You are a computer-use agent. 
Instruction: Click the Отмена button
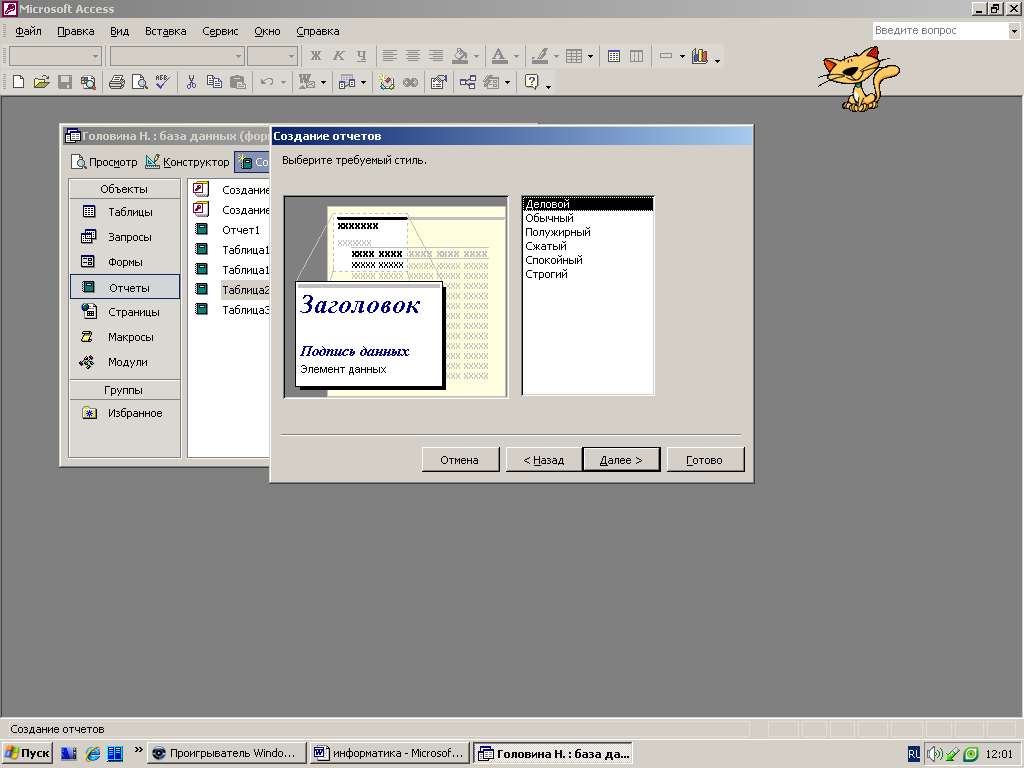click(460, 460)
